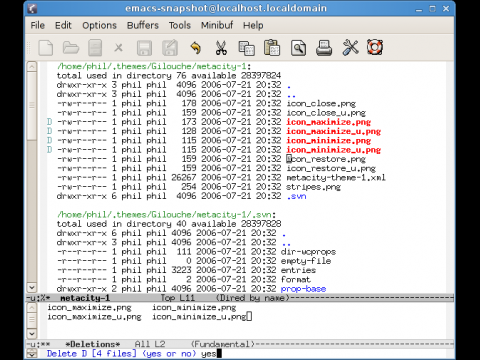Click the Search magnifier icon
Viewport: 480px width, 360px height.
coord(298,48)
